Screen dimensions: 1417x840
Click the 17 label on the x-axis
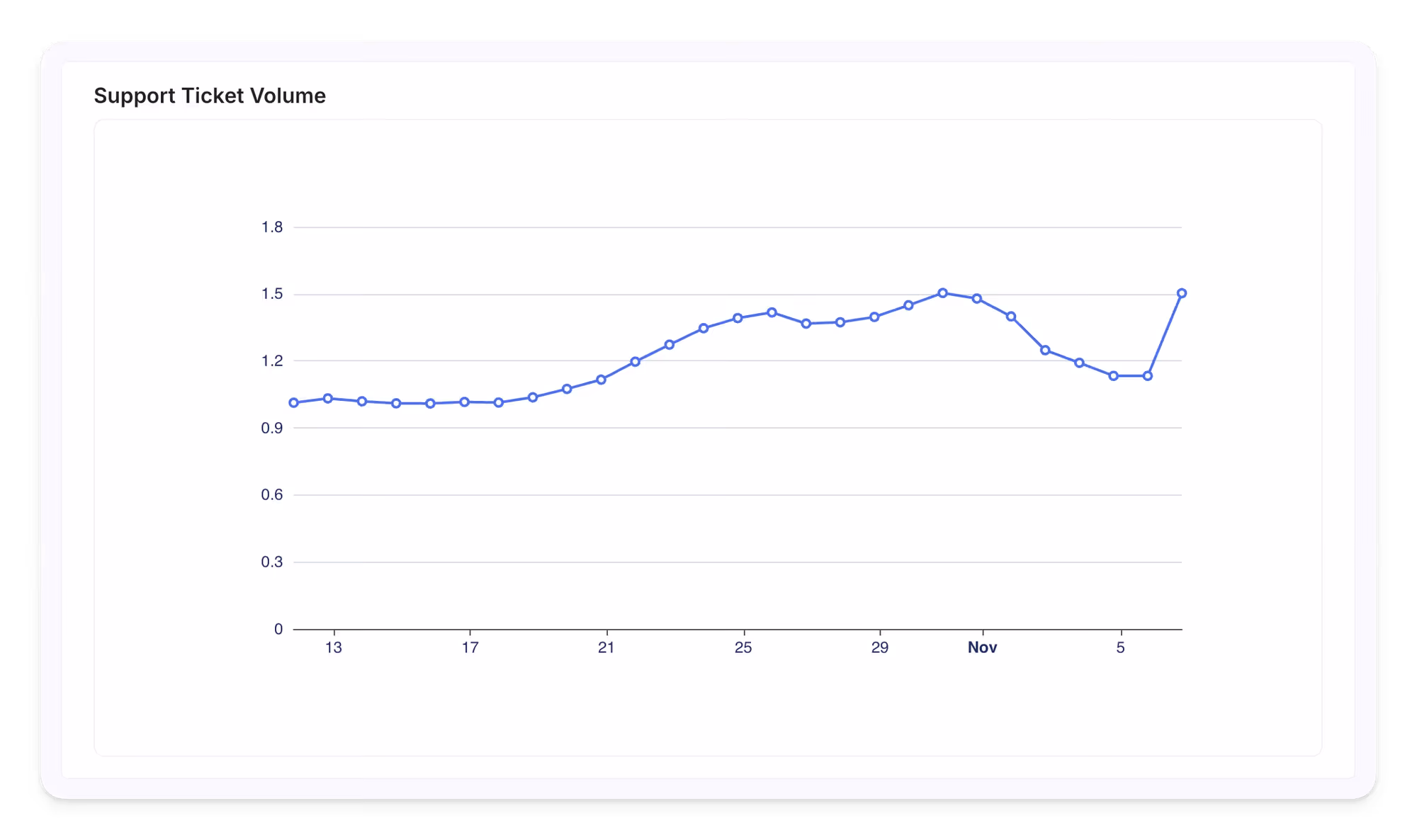[469, 647]
